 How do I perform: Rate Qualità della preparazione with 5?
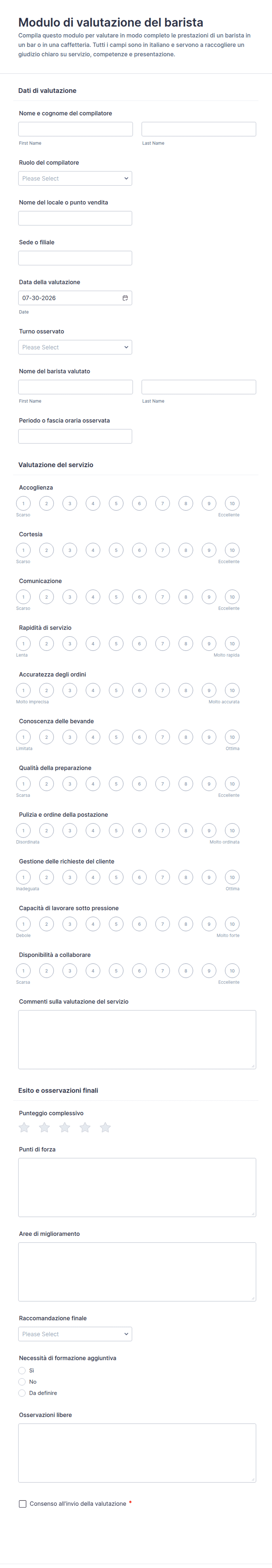(x=116, y=783)
